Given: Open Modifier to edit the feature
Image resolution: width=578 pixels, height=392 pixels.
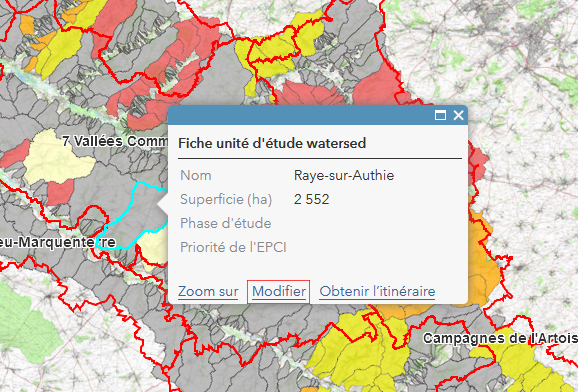Looking at the screenshot, I should click(x=279, y=292).
